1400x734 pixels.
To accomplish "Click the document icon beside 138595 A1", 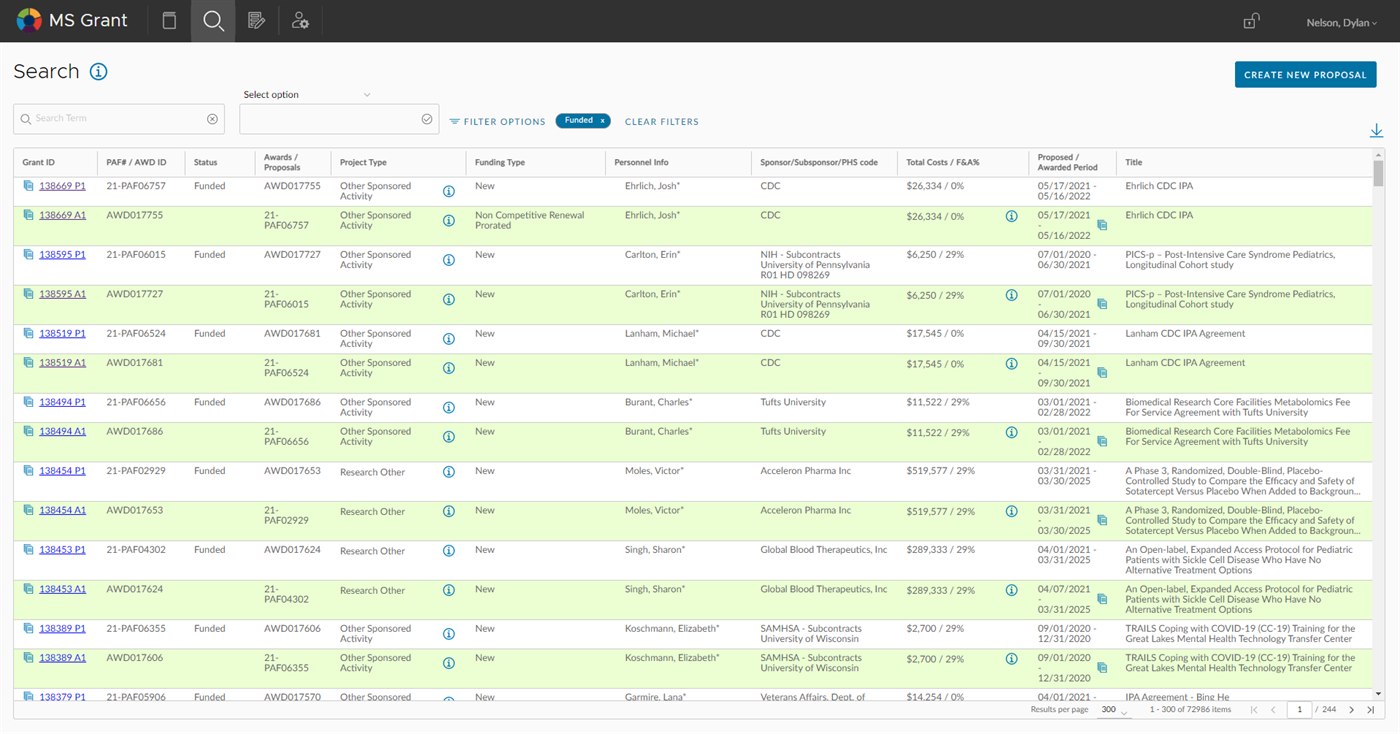I will tap(29, 294).
